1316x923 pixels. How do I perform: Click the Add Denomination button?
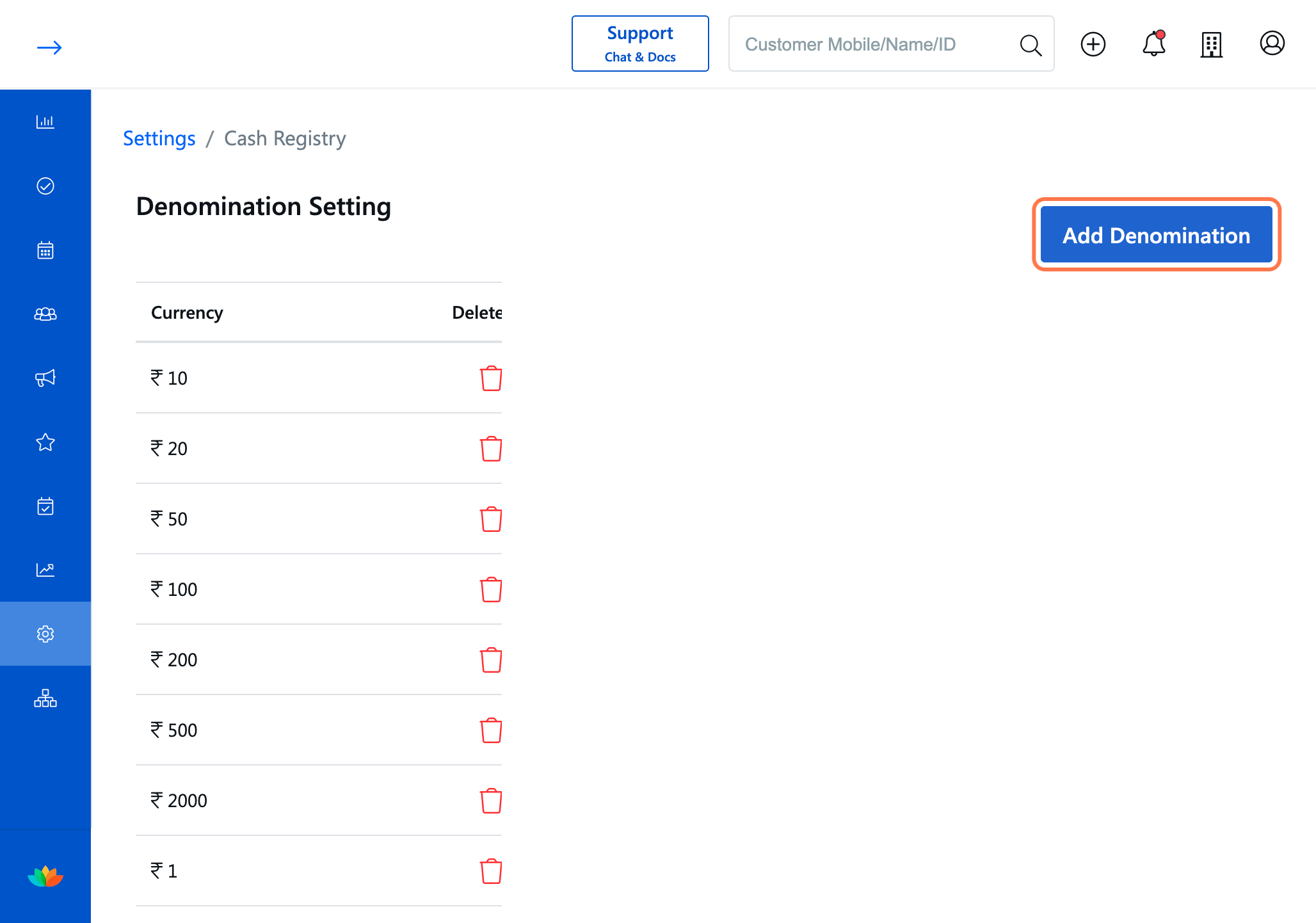click(x=1156, y=235)
